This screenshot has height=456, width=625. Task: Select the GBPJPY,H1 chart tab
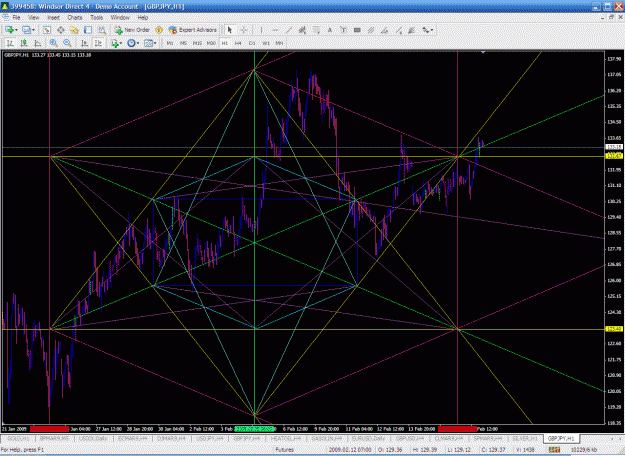pyautogui.click(x=561, y=438)
